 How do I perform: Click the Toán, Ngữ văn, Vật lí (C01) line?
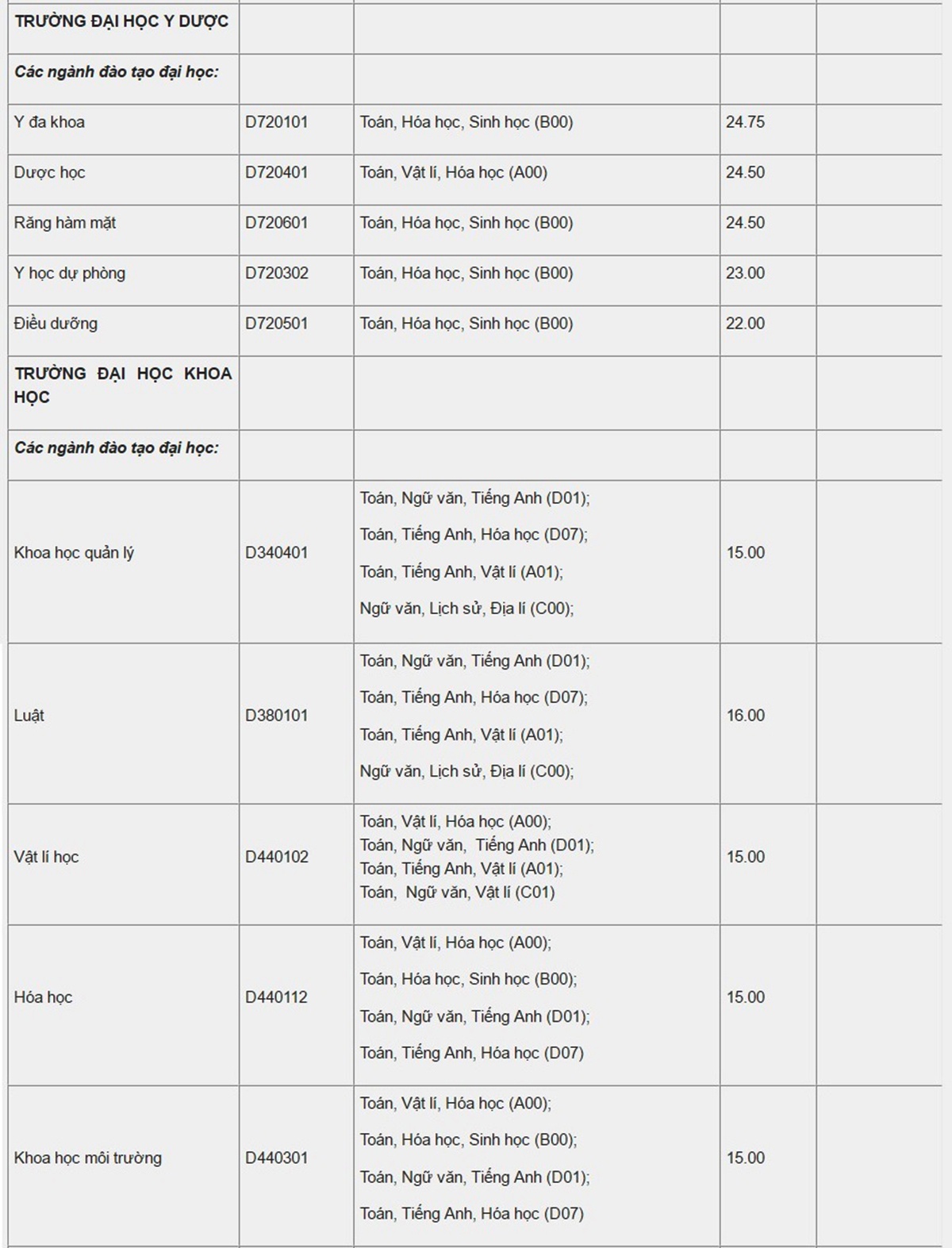tap(458, 893)
